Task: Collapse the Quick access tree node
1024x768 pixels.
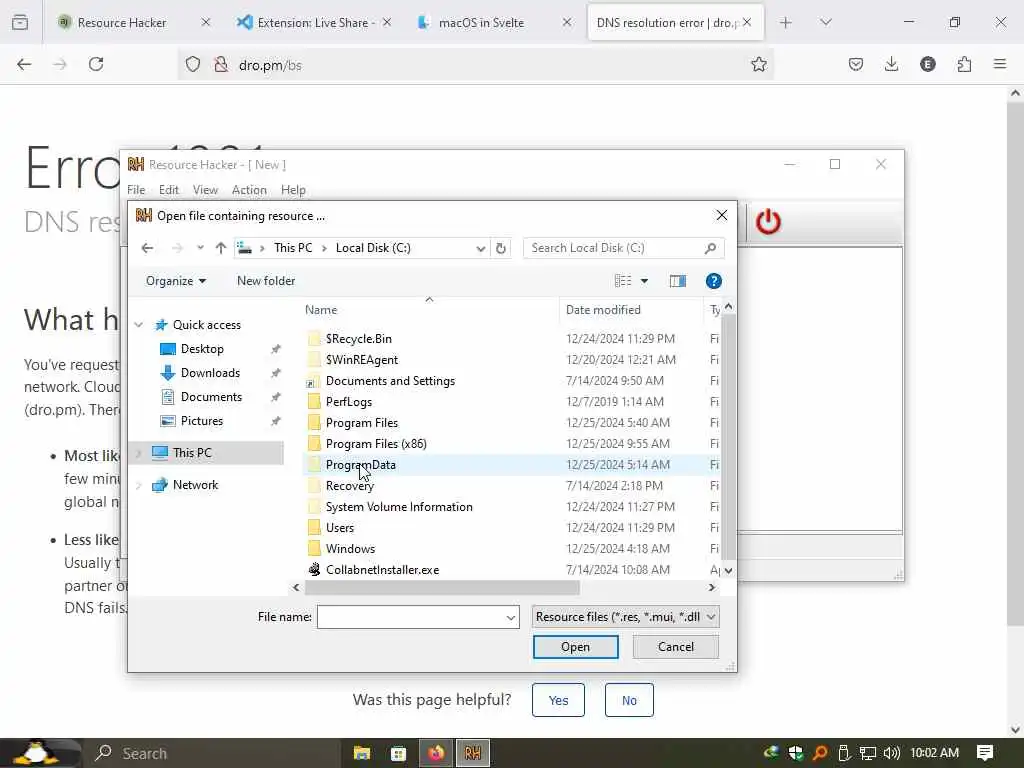Action: click(138, 325)
